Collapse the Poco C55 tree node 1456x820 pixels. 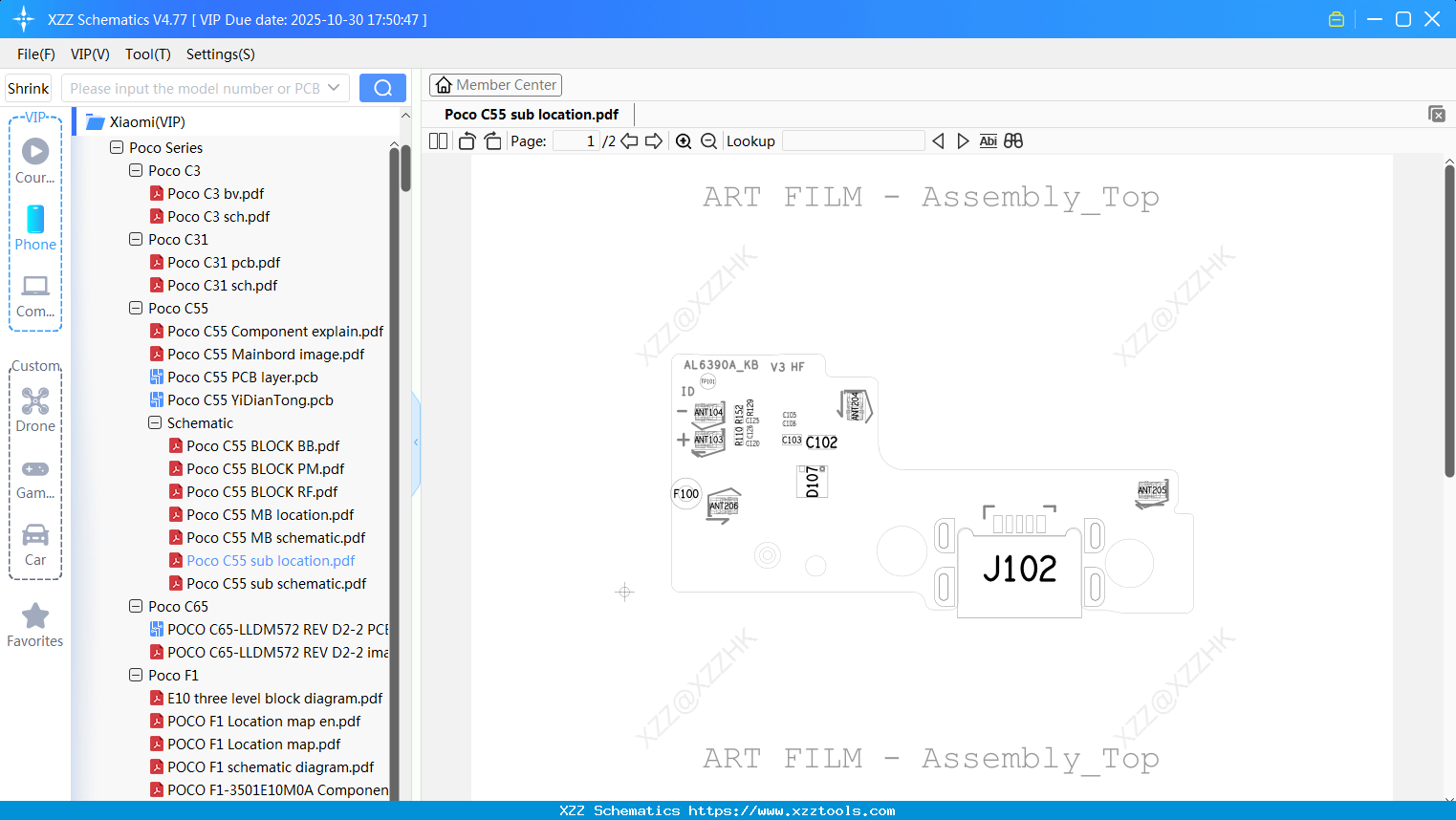(135, 308)
